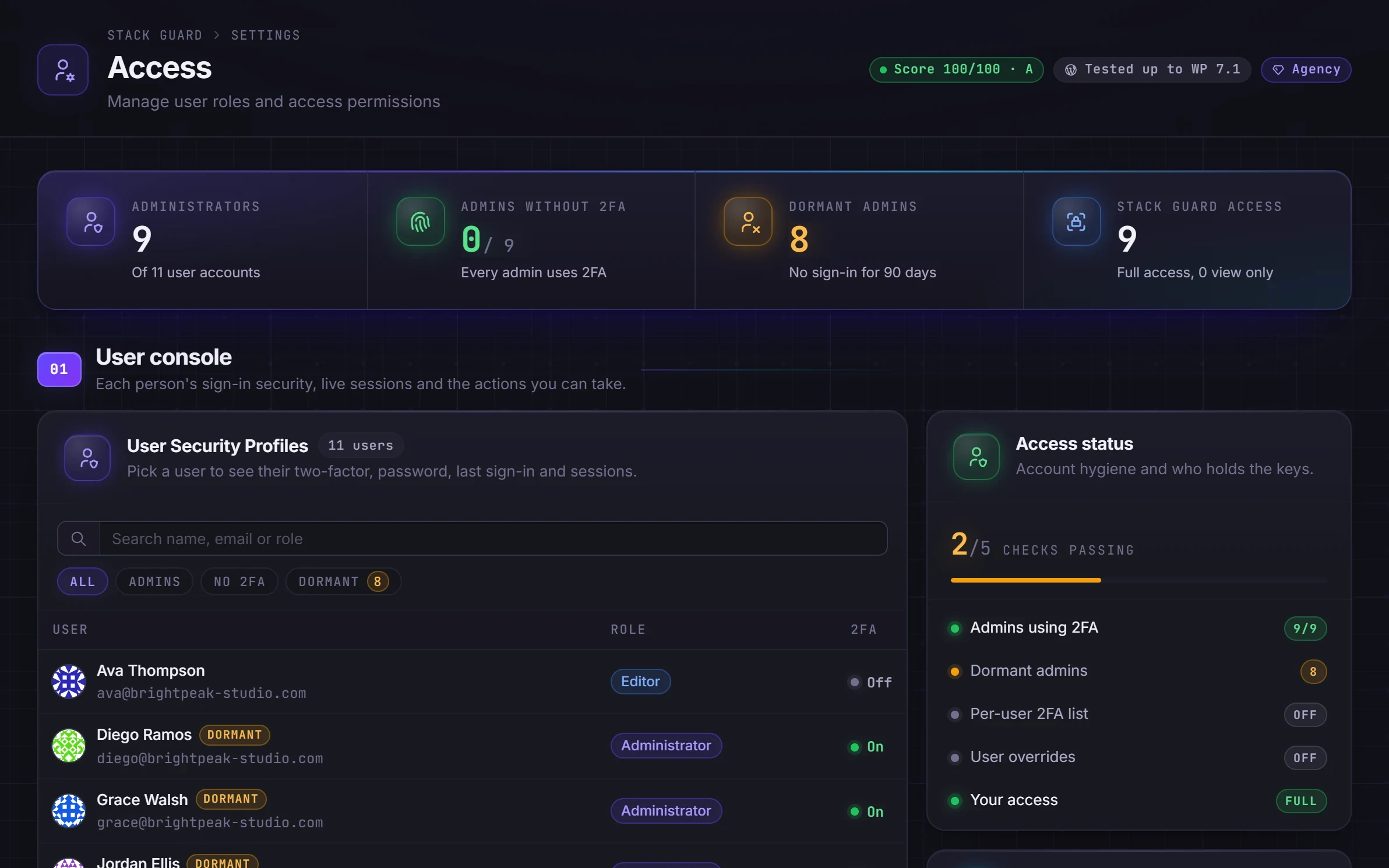The image size is (1389, 868).
Task: Click the Access page user-gear icon
Action: pos(63,70)
